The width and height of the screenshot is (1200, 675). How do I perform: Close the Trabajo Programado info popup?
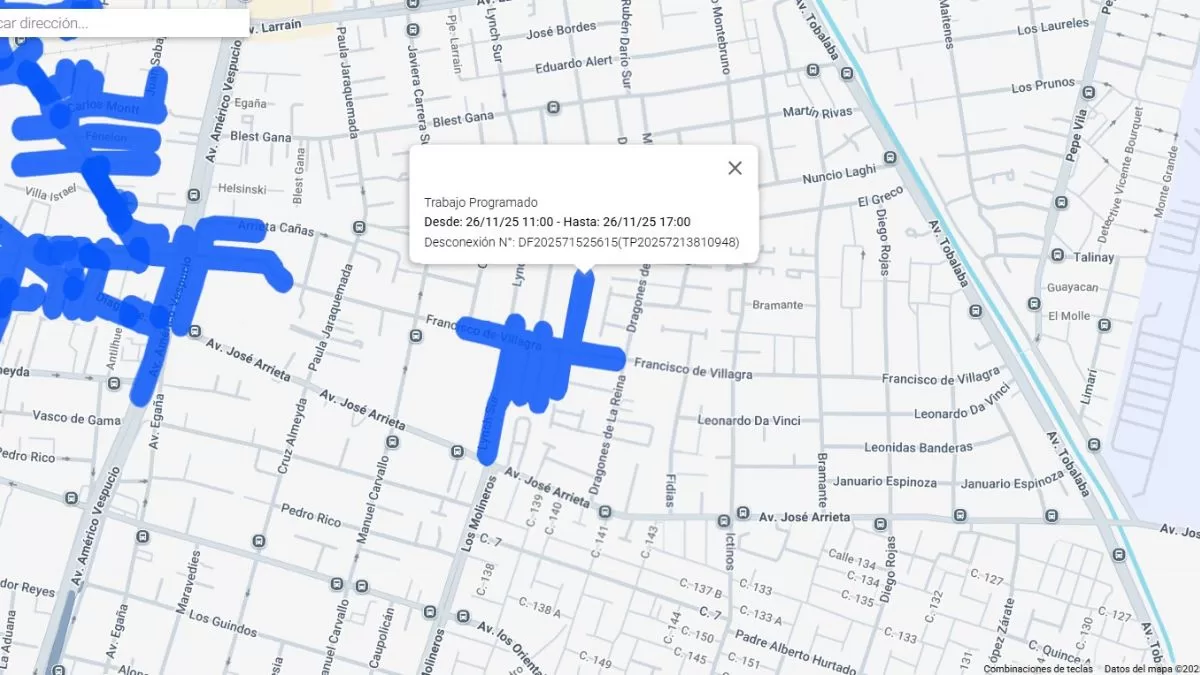(735, 168)
